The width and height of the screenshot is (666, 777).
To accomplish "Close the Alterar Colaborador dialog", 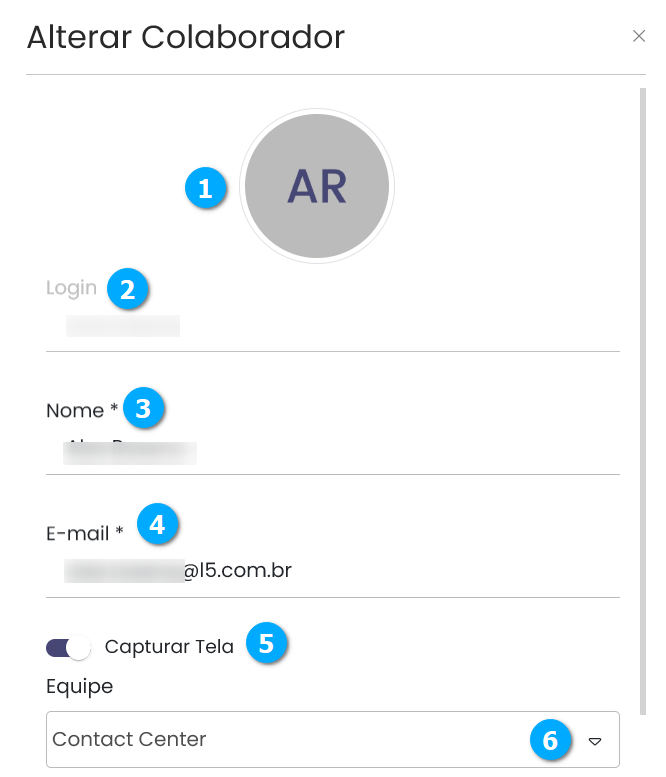I will 639,36.
